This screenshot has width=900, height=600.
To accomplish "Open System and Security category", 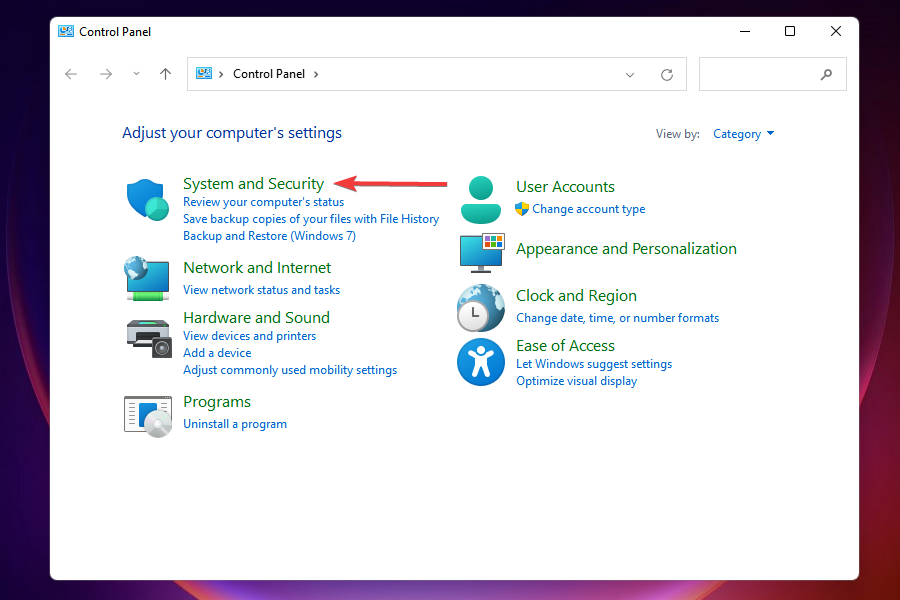I will coord(253,184).
